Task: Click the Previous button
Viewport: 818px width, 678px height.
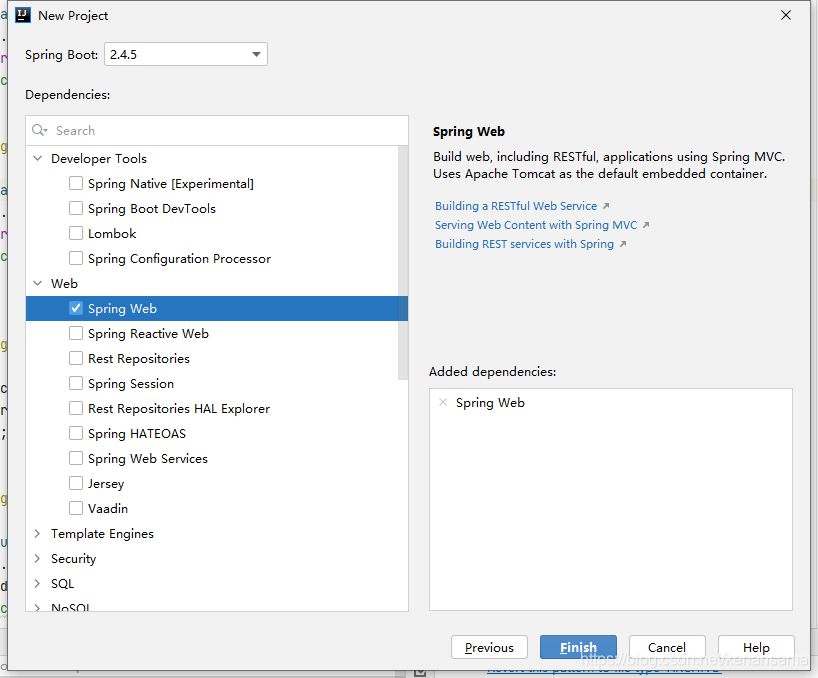Action: point(489,647)
